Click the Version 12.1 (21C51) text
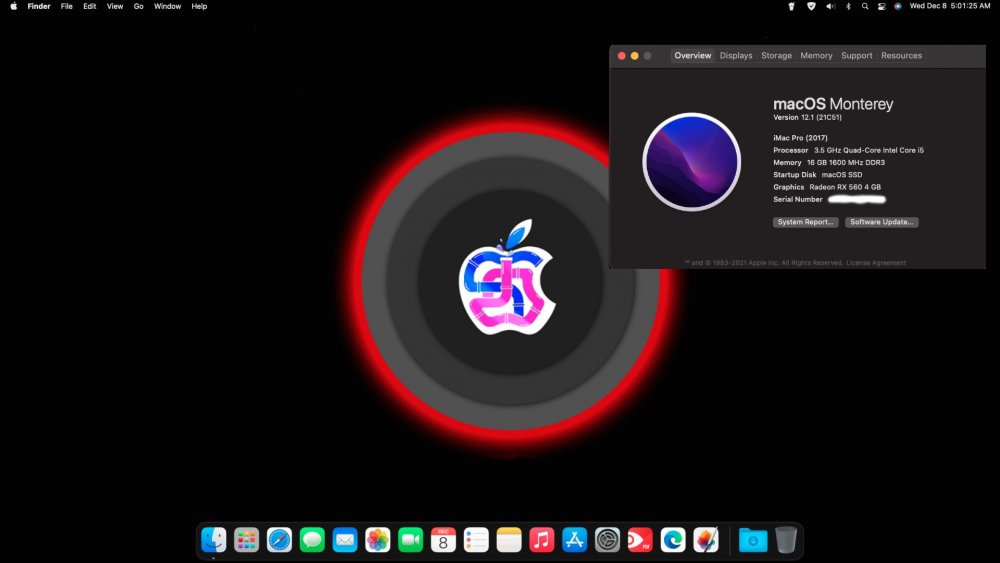1000x563 pixels. 807,117
